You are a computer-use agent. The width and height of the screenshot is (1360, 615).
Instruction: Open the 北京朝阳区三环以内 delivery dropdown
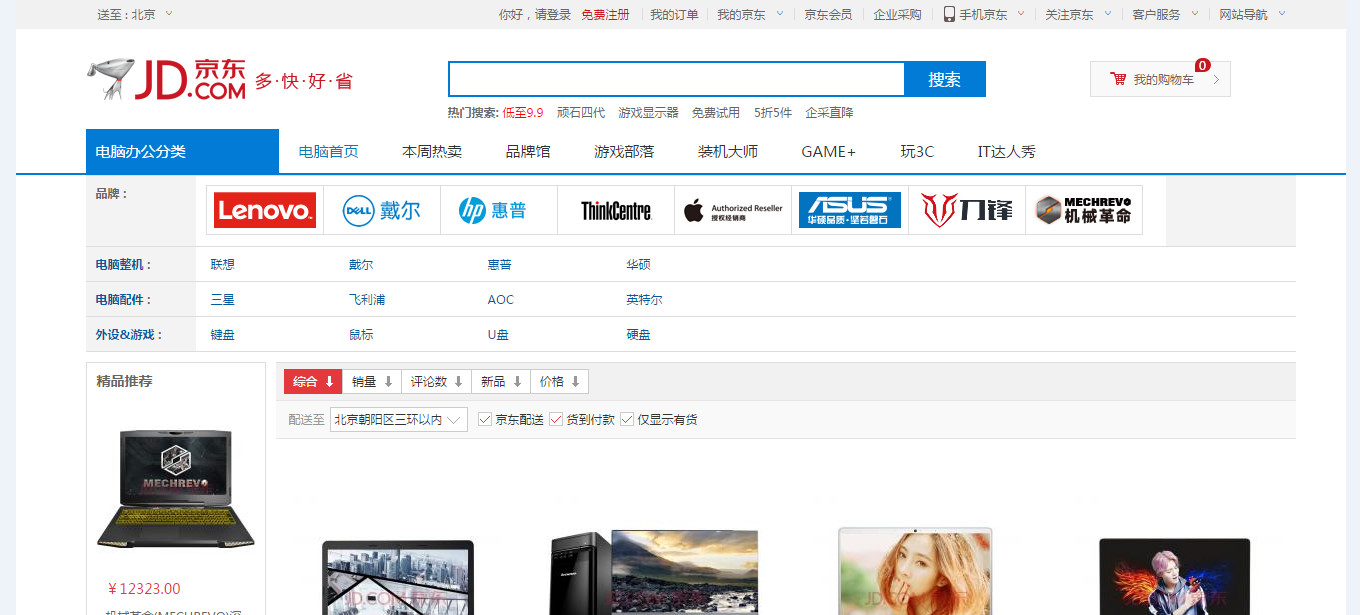click(398, 420)
